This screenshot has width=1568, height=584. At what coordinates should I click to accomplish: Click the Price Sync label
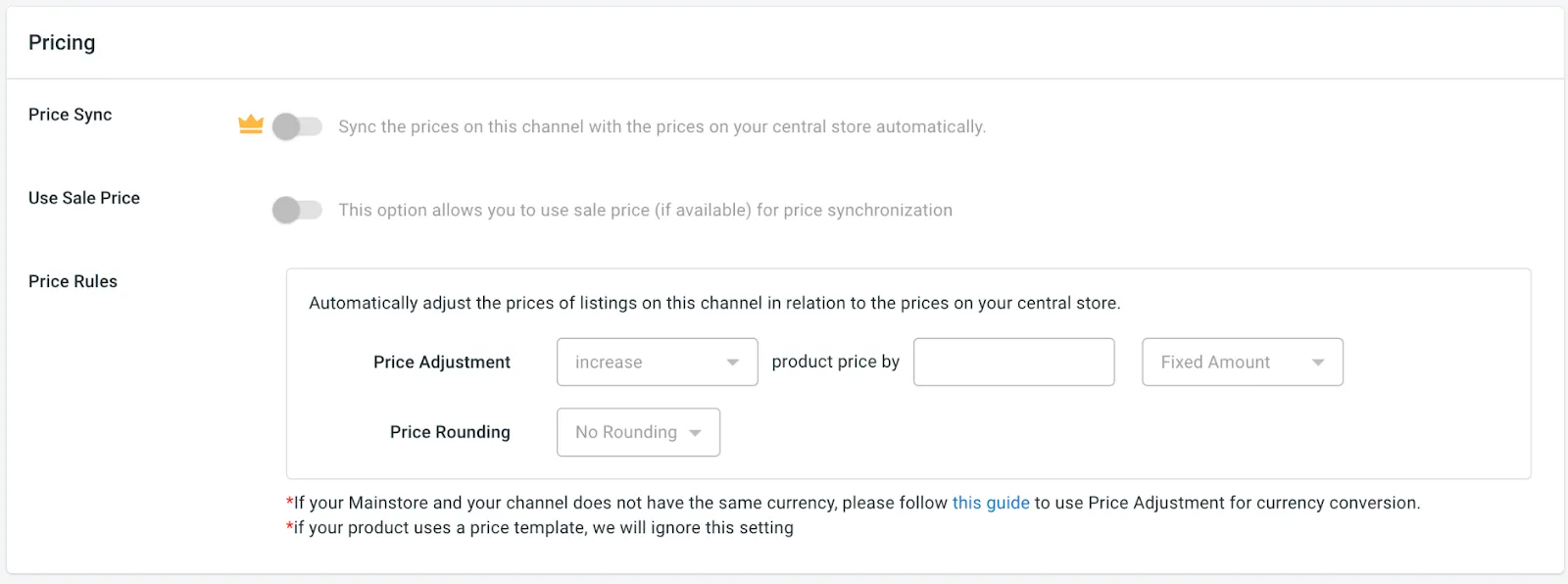[70, 115]
